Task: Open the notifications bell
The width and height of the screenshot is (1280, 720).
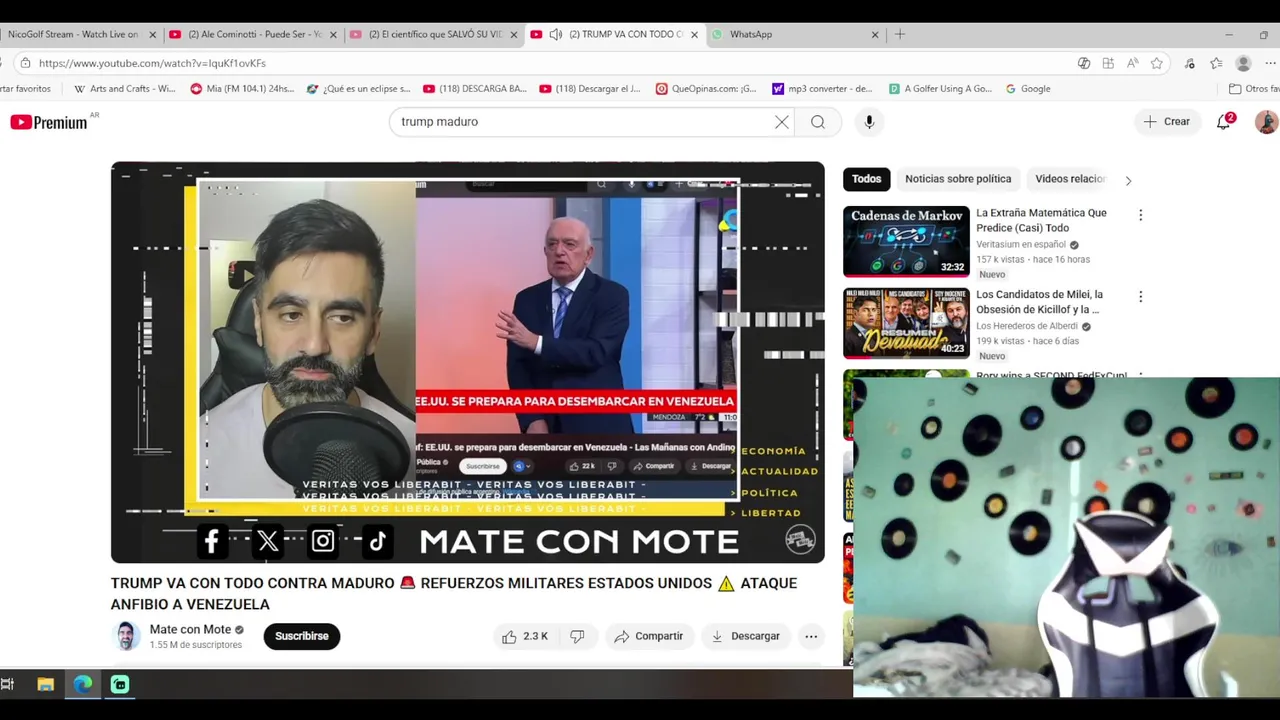Action: coord(1224,122)
